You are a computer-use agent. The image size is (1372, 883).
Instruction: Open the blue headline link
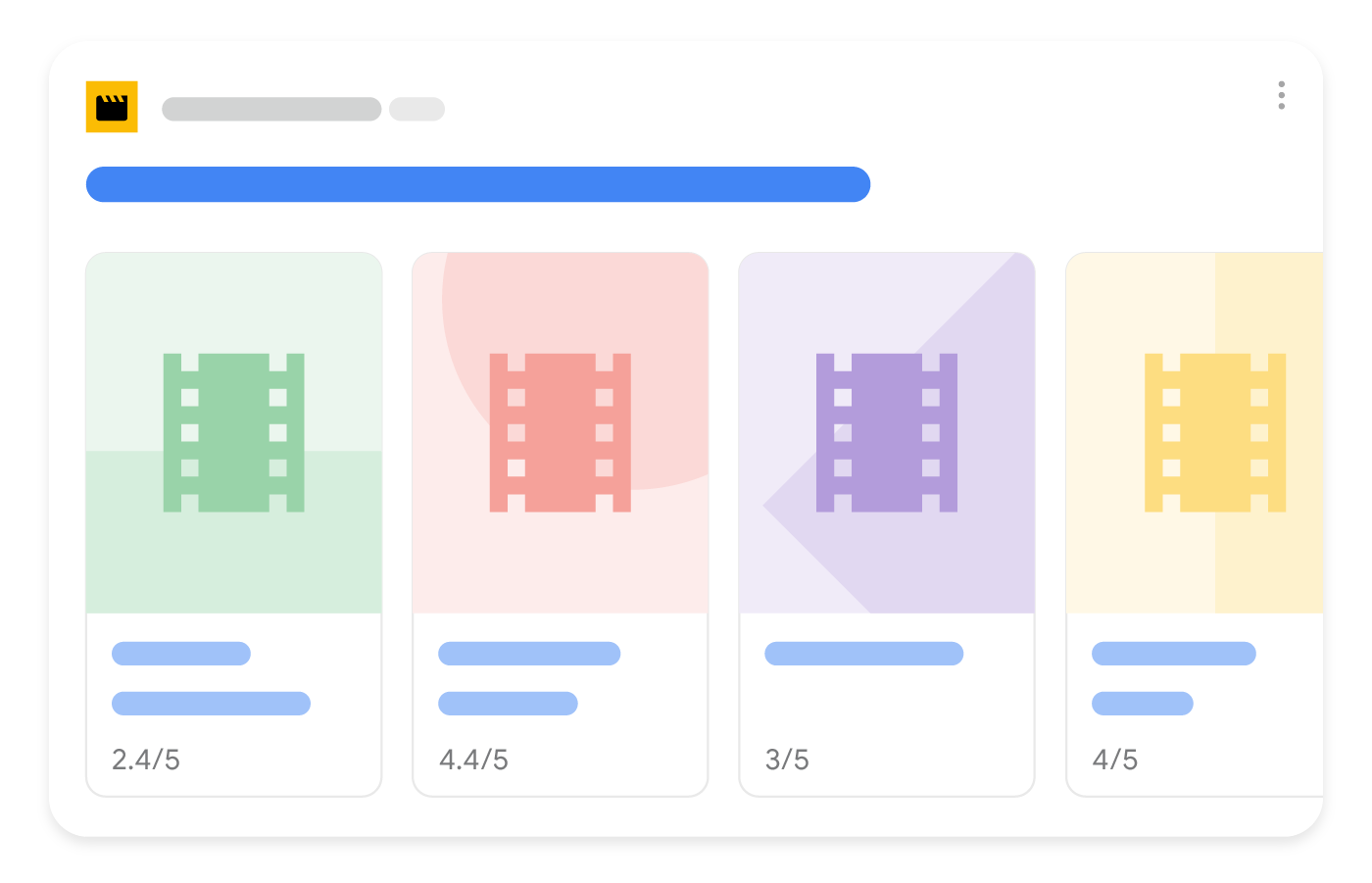pos(478,184)
